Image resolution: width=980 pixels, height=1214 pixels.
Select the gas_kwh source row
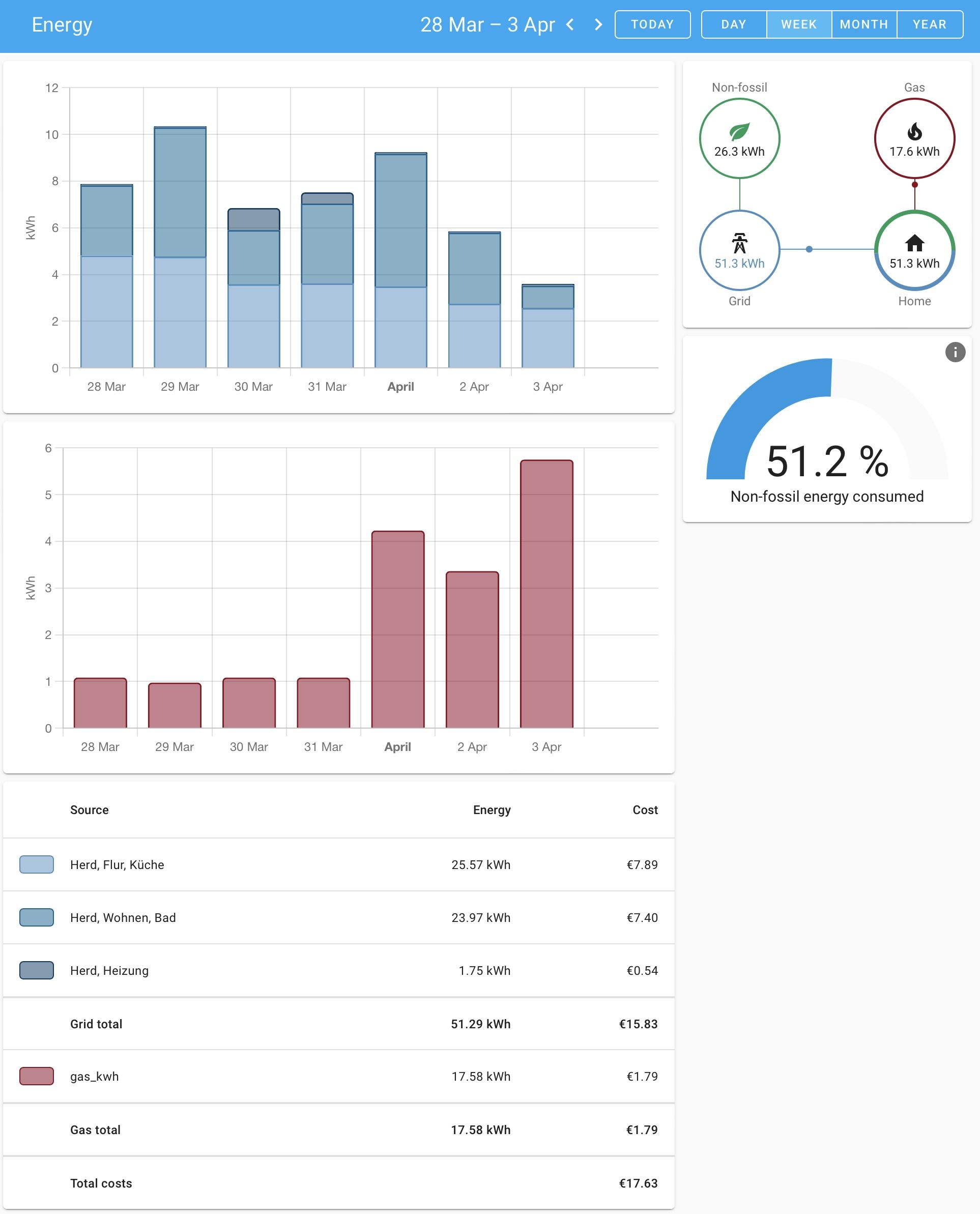coord(339,1076)
